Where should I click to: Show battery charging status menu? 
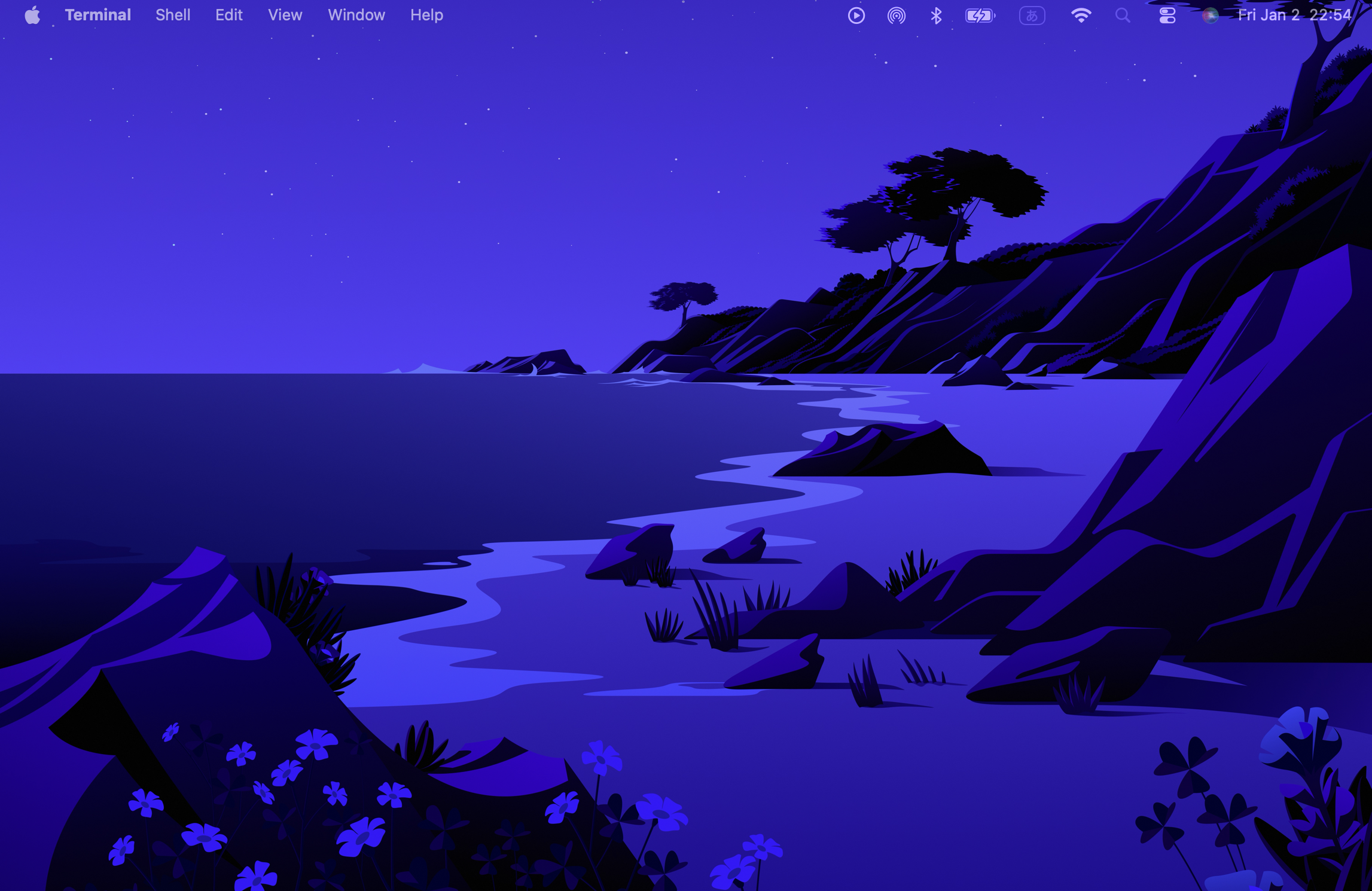(x=980, y=15)
